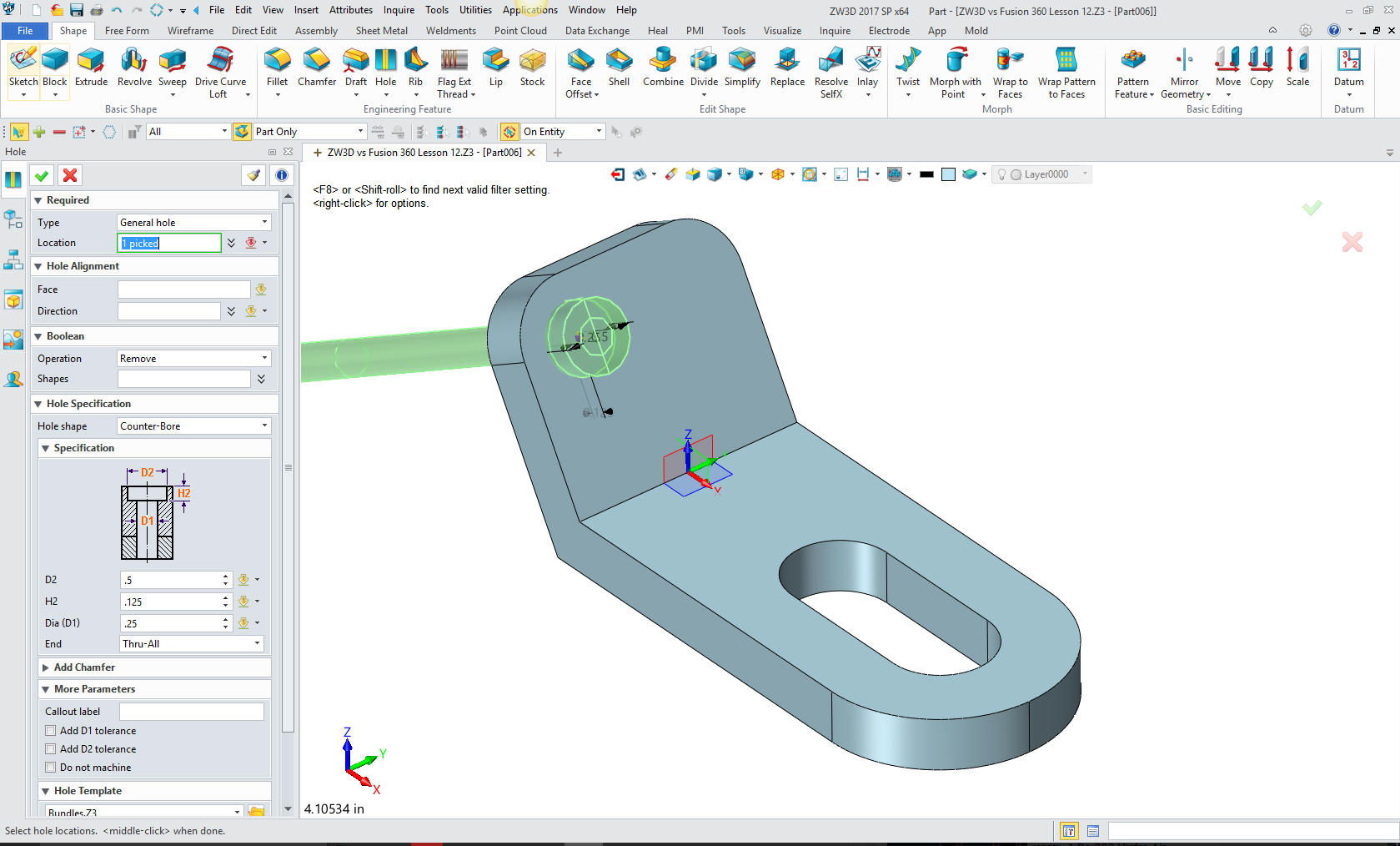Click the black color swatch in view toolbar
This screenshot has width=1400, height=846.
pos(926,174)
